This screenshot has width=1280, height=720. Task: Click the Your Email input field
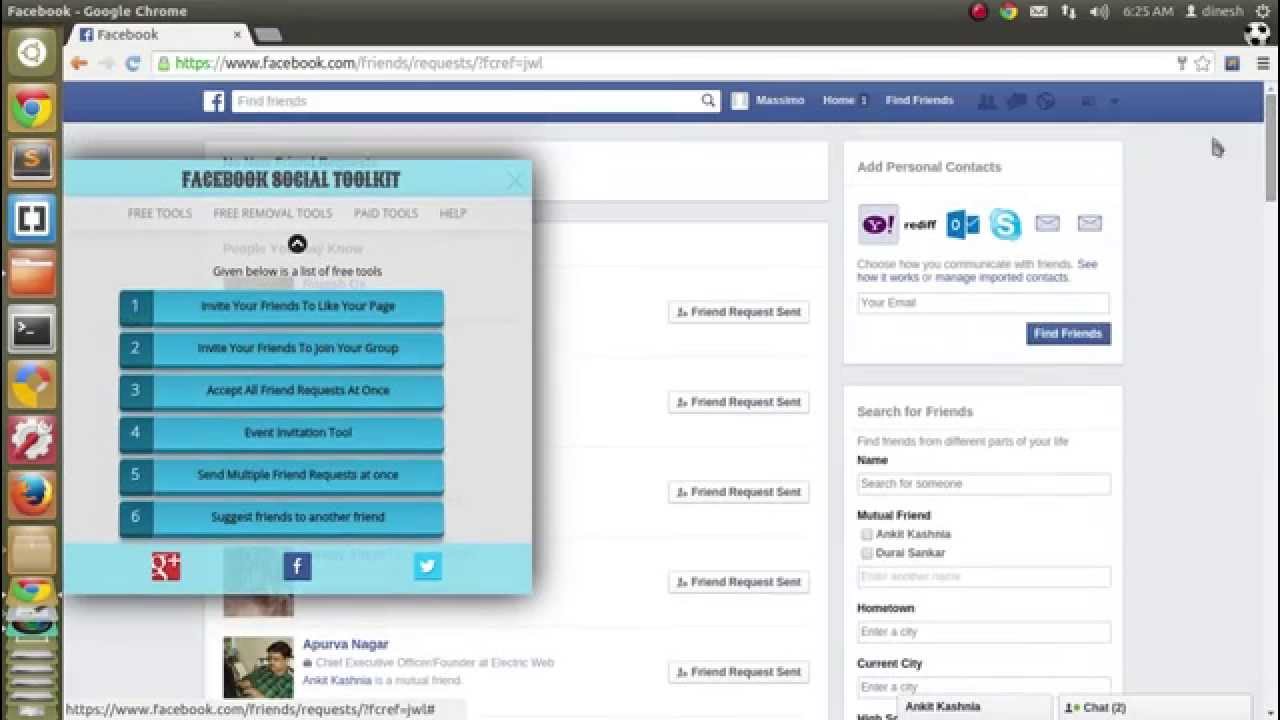pos(983,303)
